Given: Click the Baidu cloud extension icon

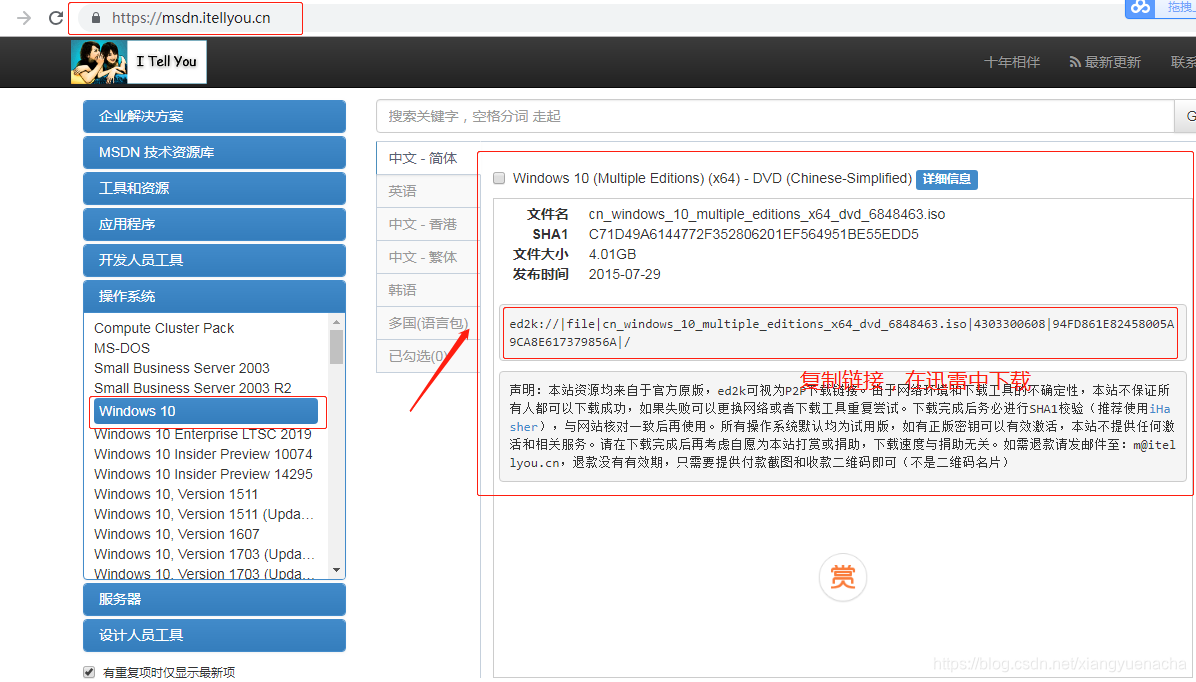Looking at the screenshot, I should tap(1140, 8).
